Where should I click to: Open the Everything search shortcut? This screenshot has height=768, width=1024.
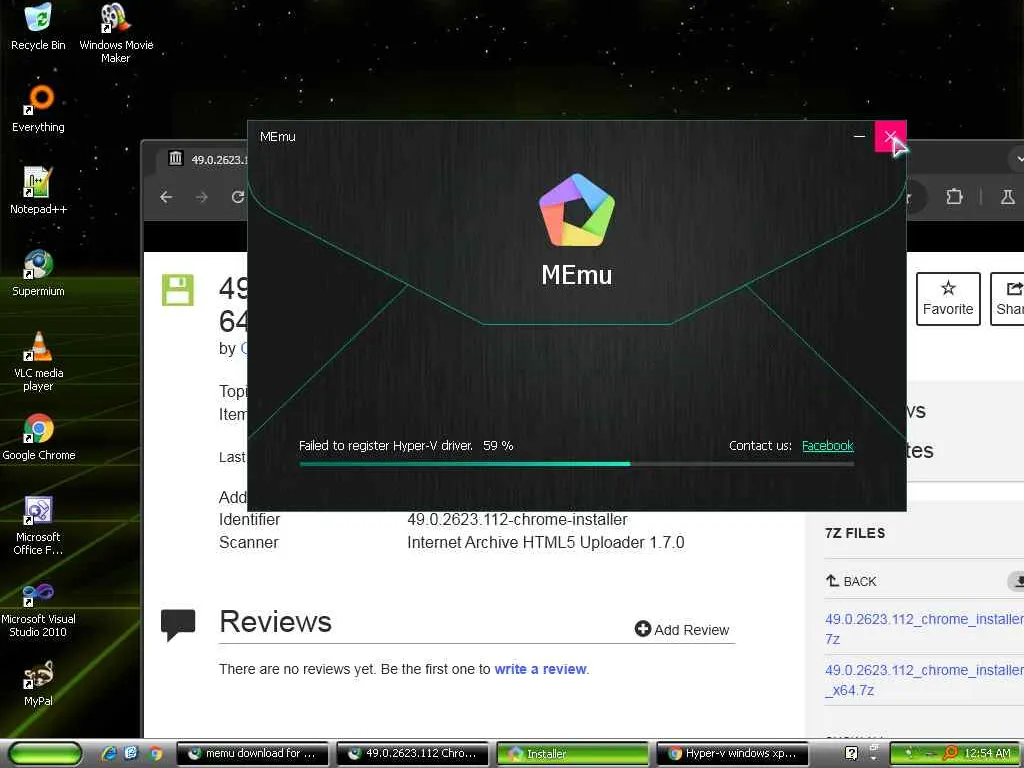pos(39,108)
